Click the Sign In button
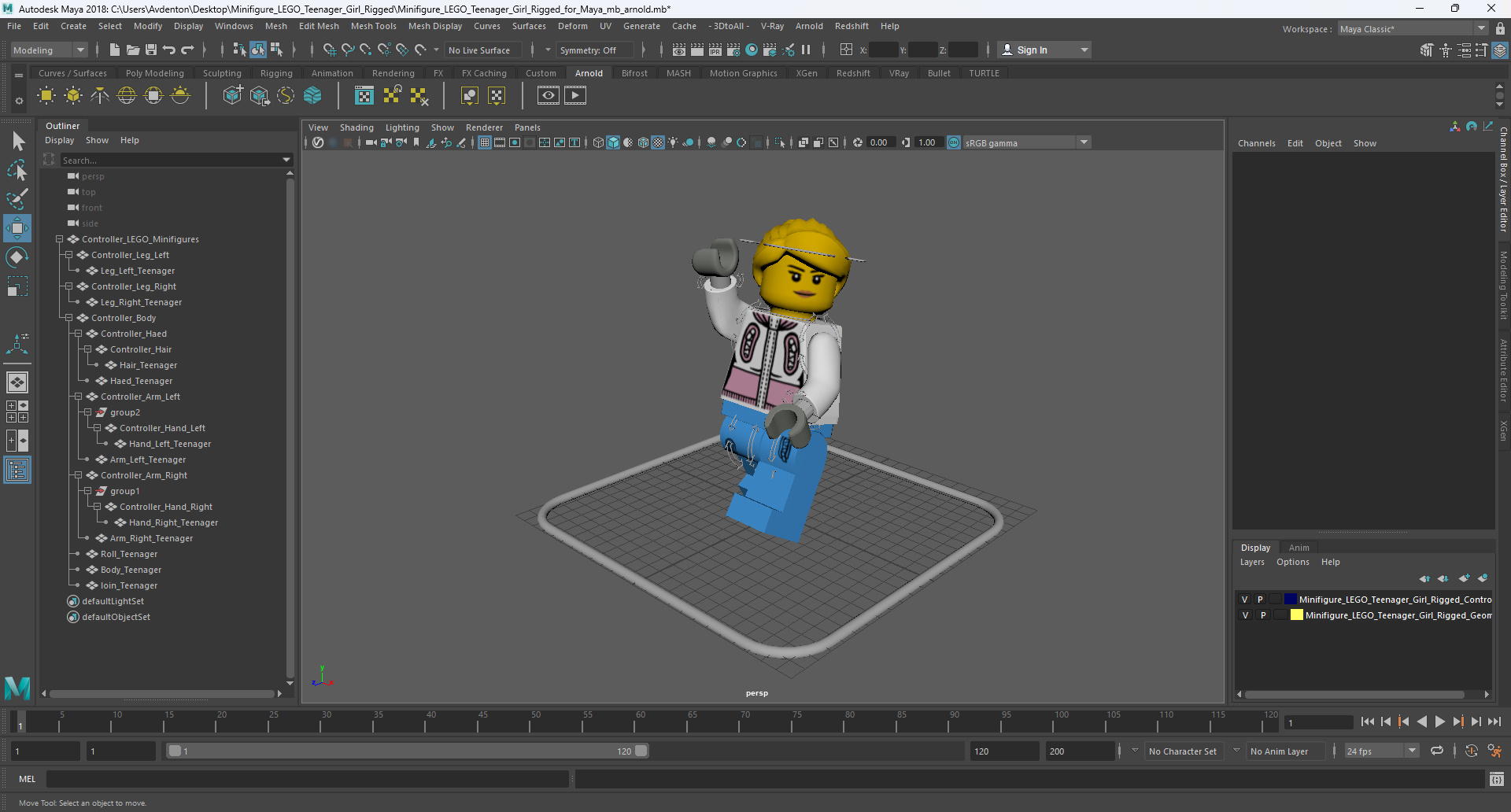1511x812 pixels. [x=1044, y=50]
